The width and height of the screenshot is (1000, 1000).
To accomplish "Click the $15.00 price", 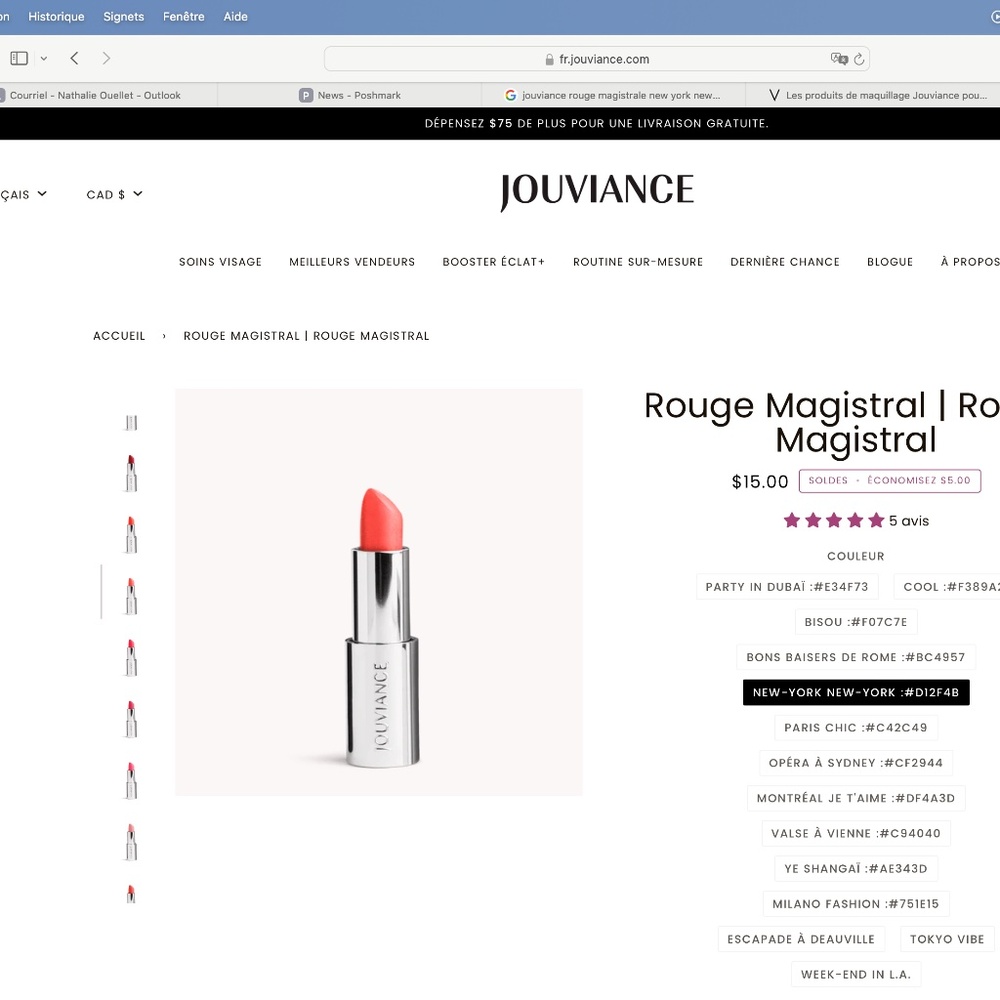I will [x=760, y=482].
